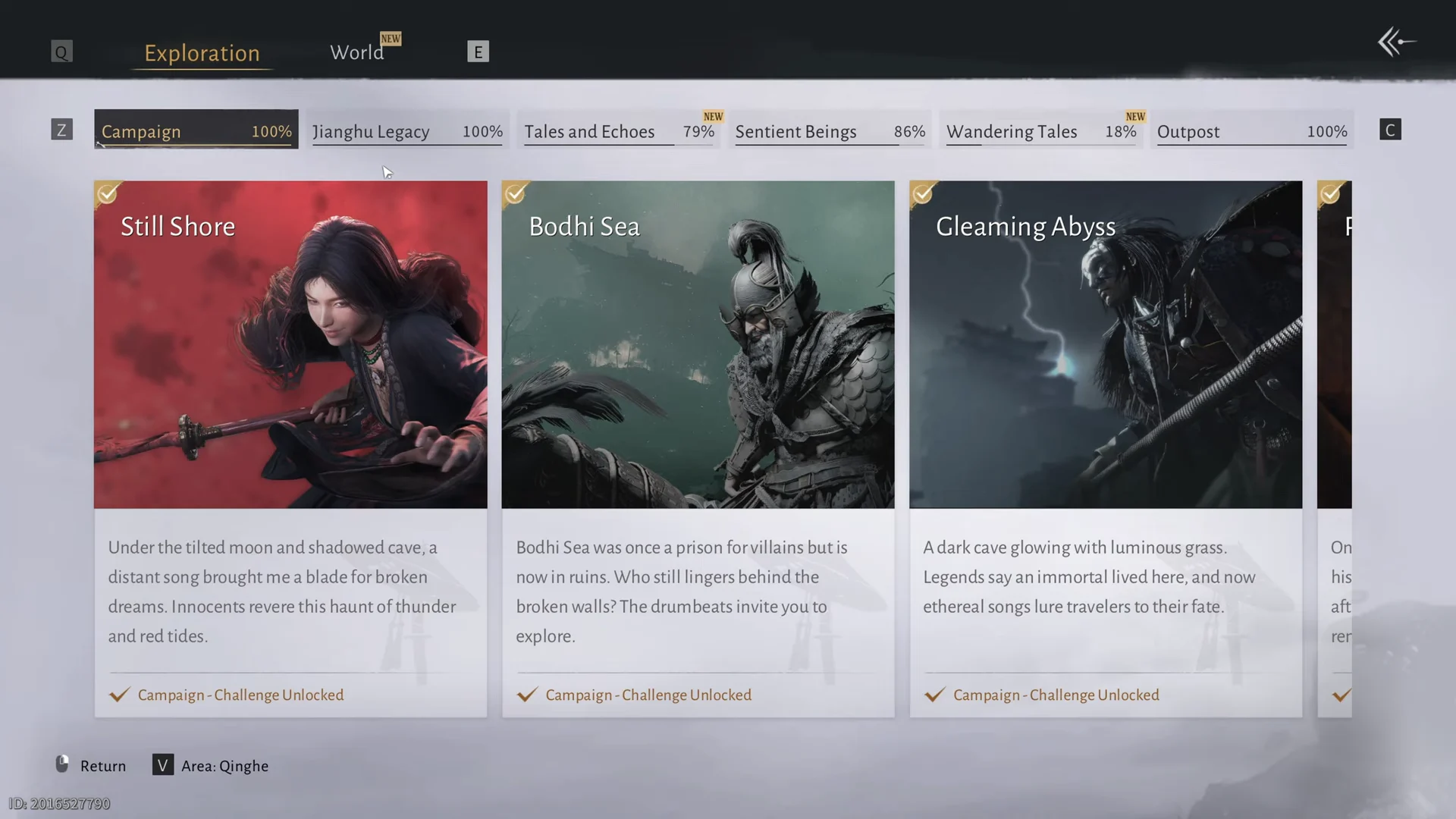Click the completed badge on Gleaming Abyss card
1456x819 pixels.
pos(924,194)
